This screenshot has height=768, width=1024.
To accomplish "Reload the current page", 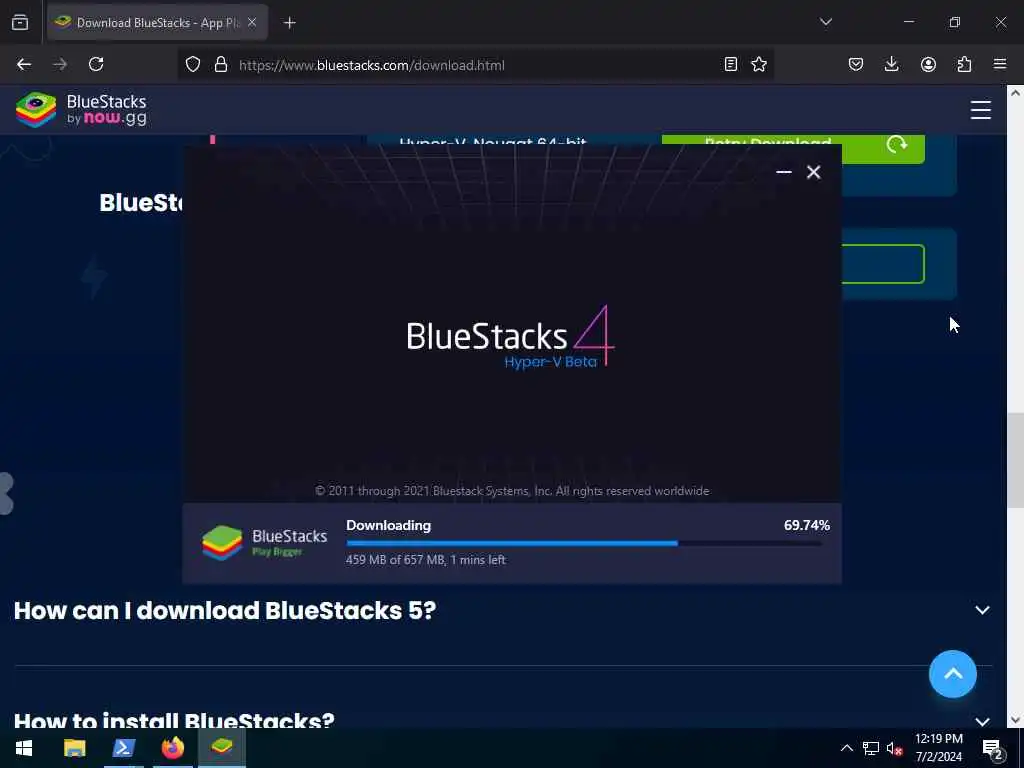I will pos(96,64).
